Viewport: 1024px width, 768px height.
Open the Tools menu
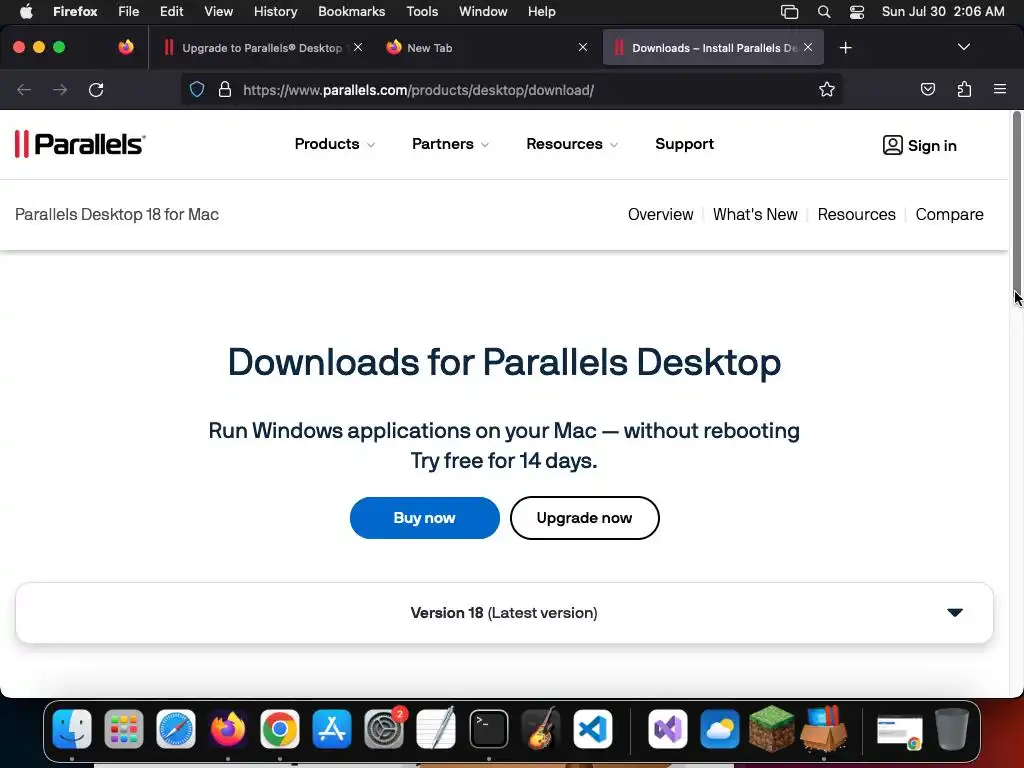[x=422, y=12]
